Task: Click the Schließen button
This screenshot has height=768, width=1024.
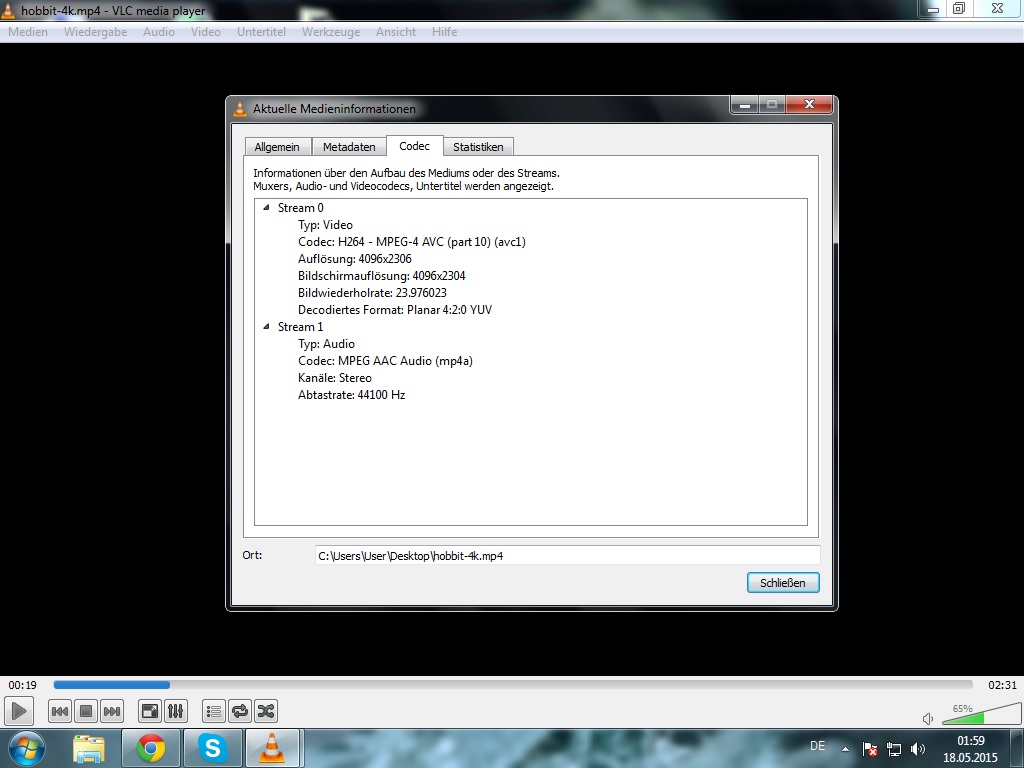Action: pyautogui.click(x=783, y=583)
